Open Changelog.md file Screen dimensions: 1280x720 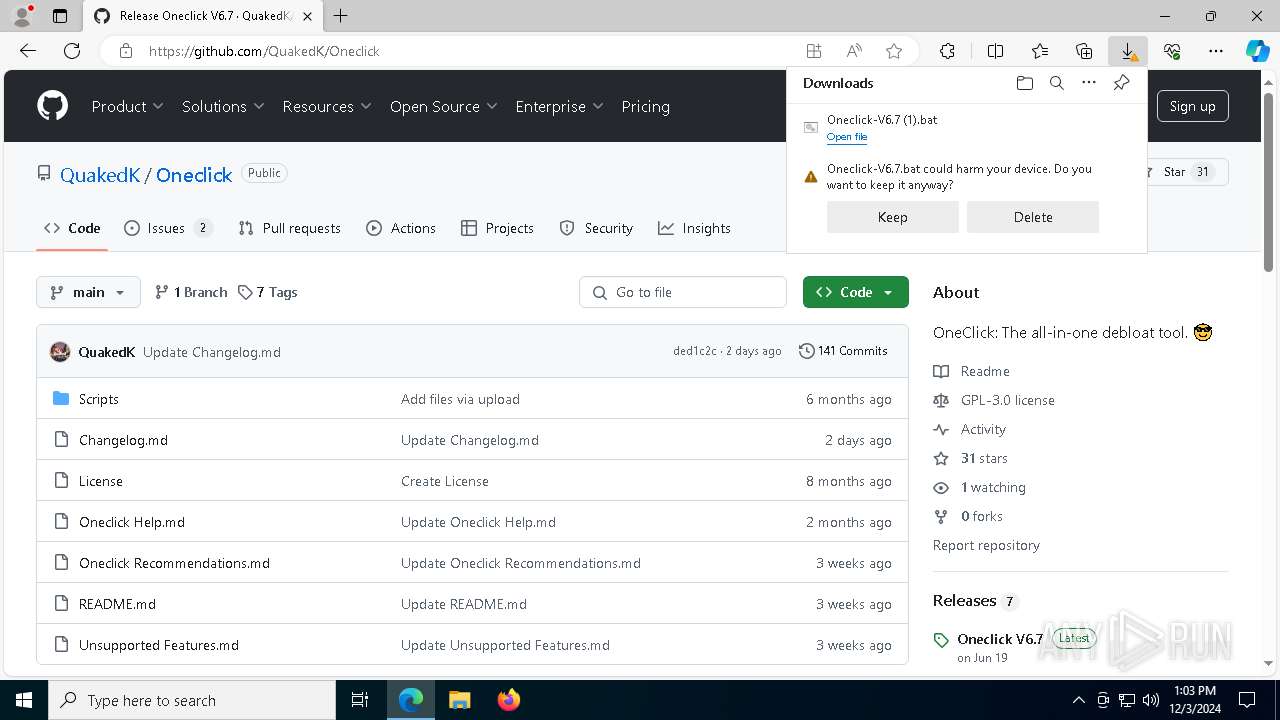coord(123,440)
